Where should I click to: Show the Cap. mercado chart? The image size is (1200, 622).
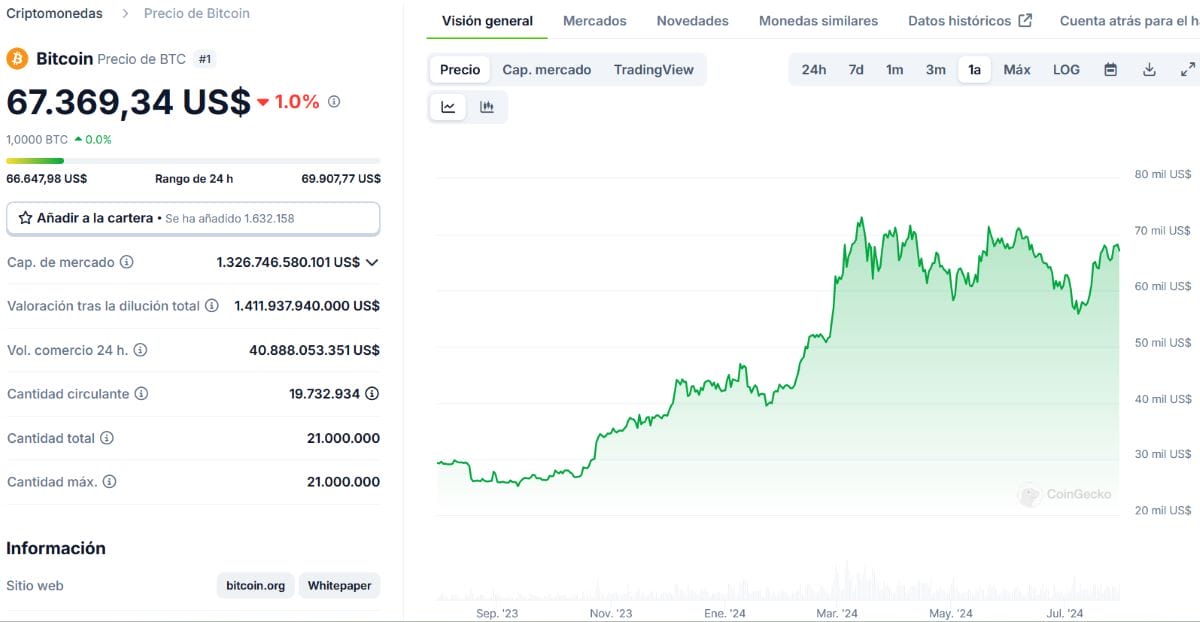click(547, 69)
